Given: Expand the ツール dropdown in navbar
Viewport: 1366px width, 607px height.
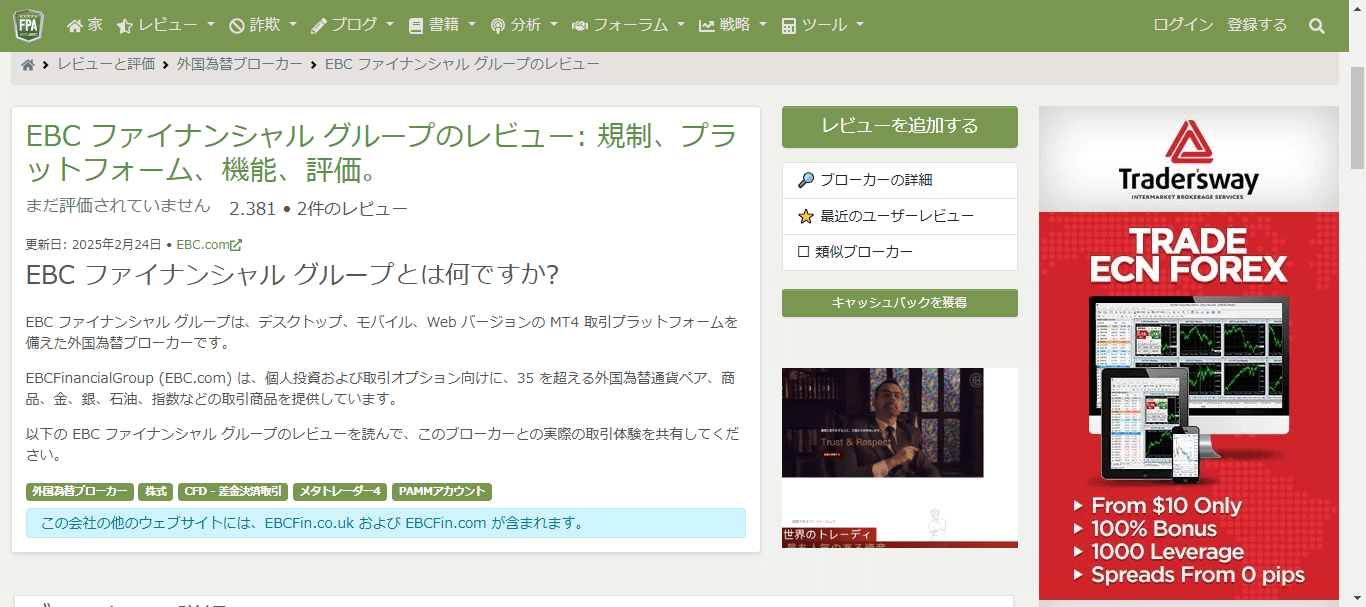Looking at the screenshot, I should coord(822,26).
